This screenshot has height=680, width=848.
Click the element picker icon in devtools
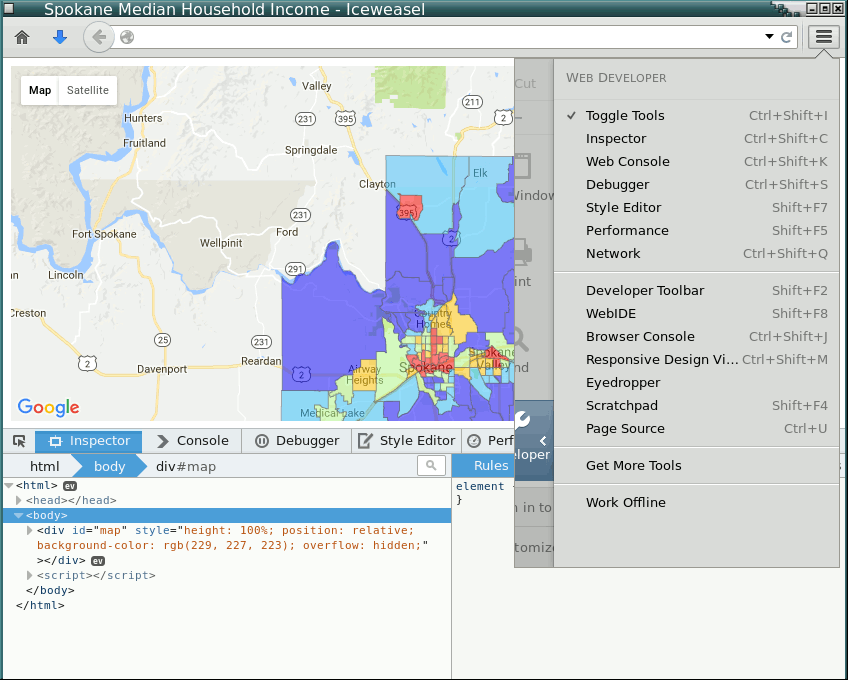click(19, 441)
